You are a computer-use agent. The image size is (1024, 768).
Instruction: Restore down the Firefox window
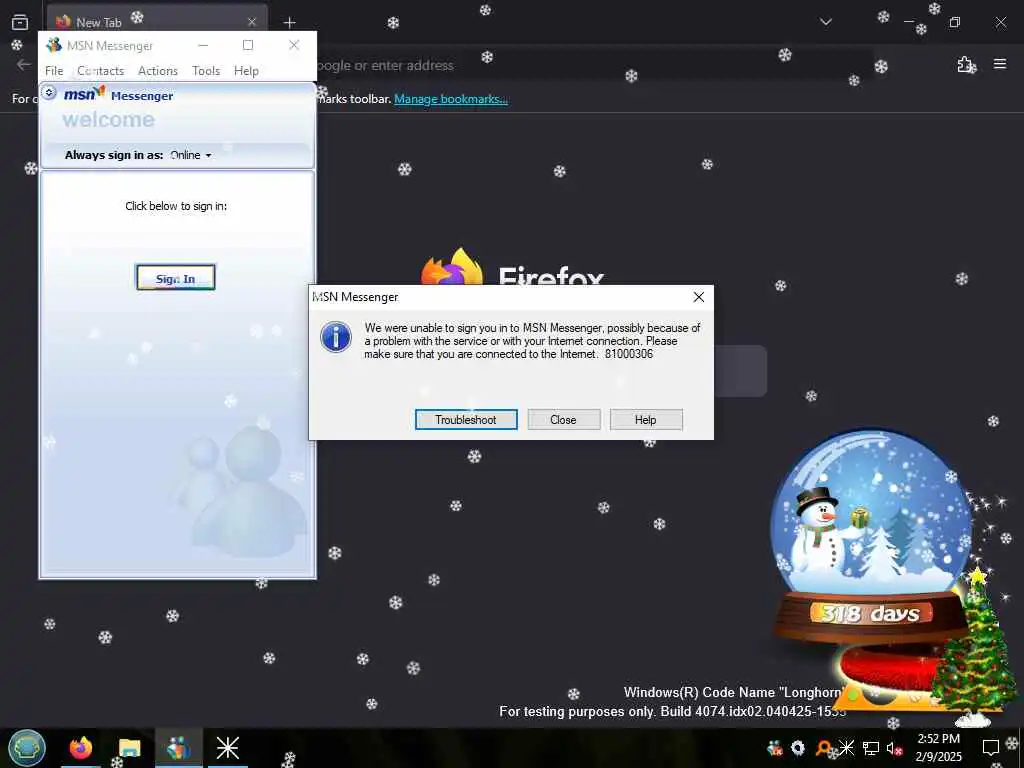[955, 22]
